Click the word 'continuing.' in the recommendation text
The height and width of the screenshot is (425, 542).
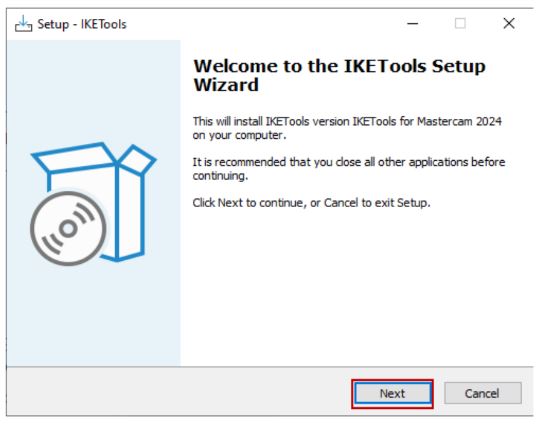220,176
